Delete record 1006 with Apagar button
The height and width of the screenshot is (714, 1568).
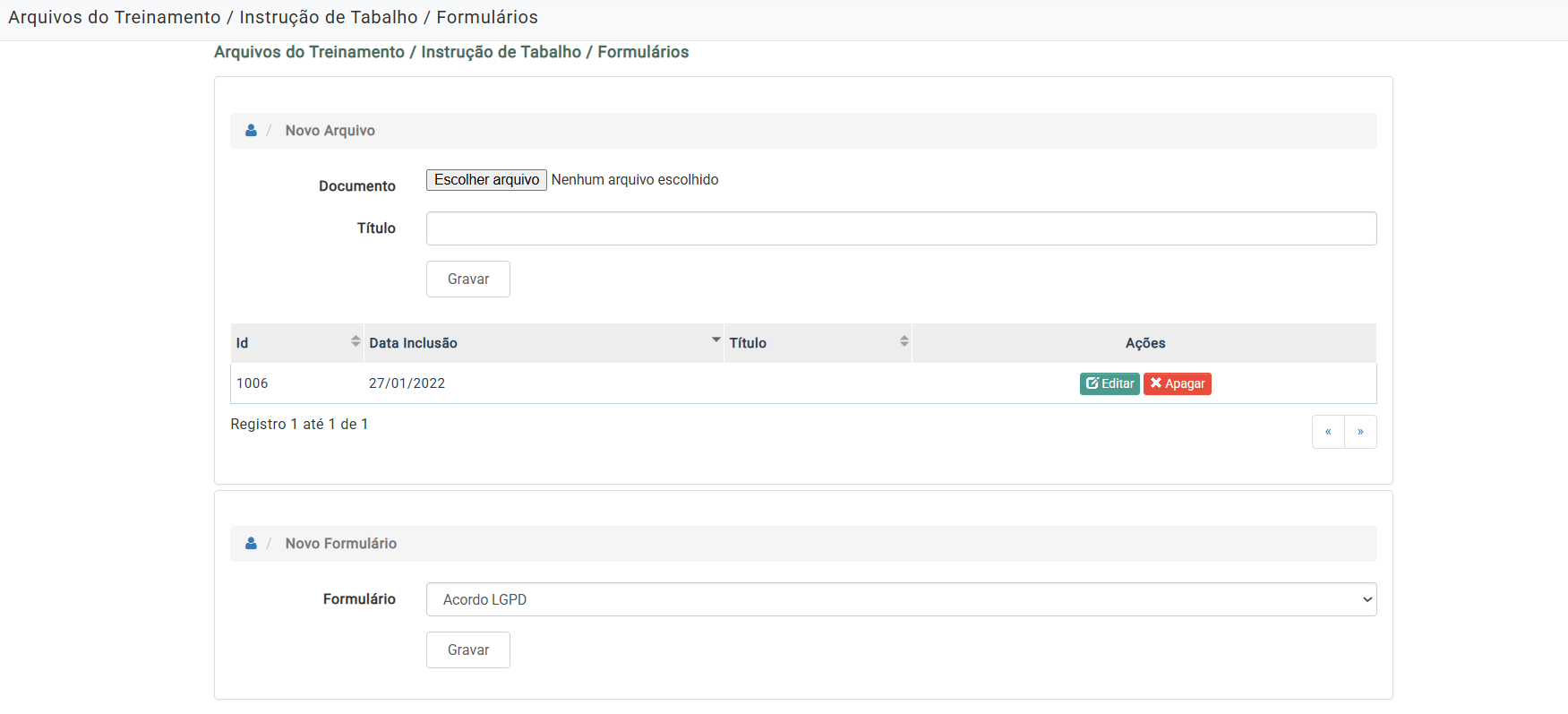point(1177,383)
